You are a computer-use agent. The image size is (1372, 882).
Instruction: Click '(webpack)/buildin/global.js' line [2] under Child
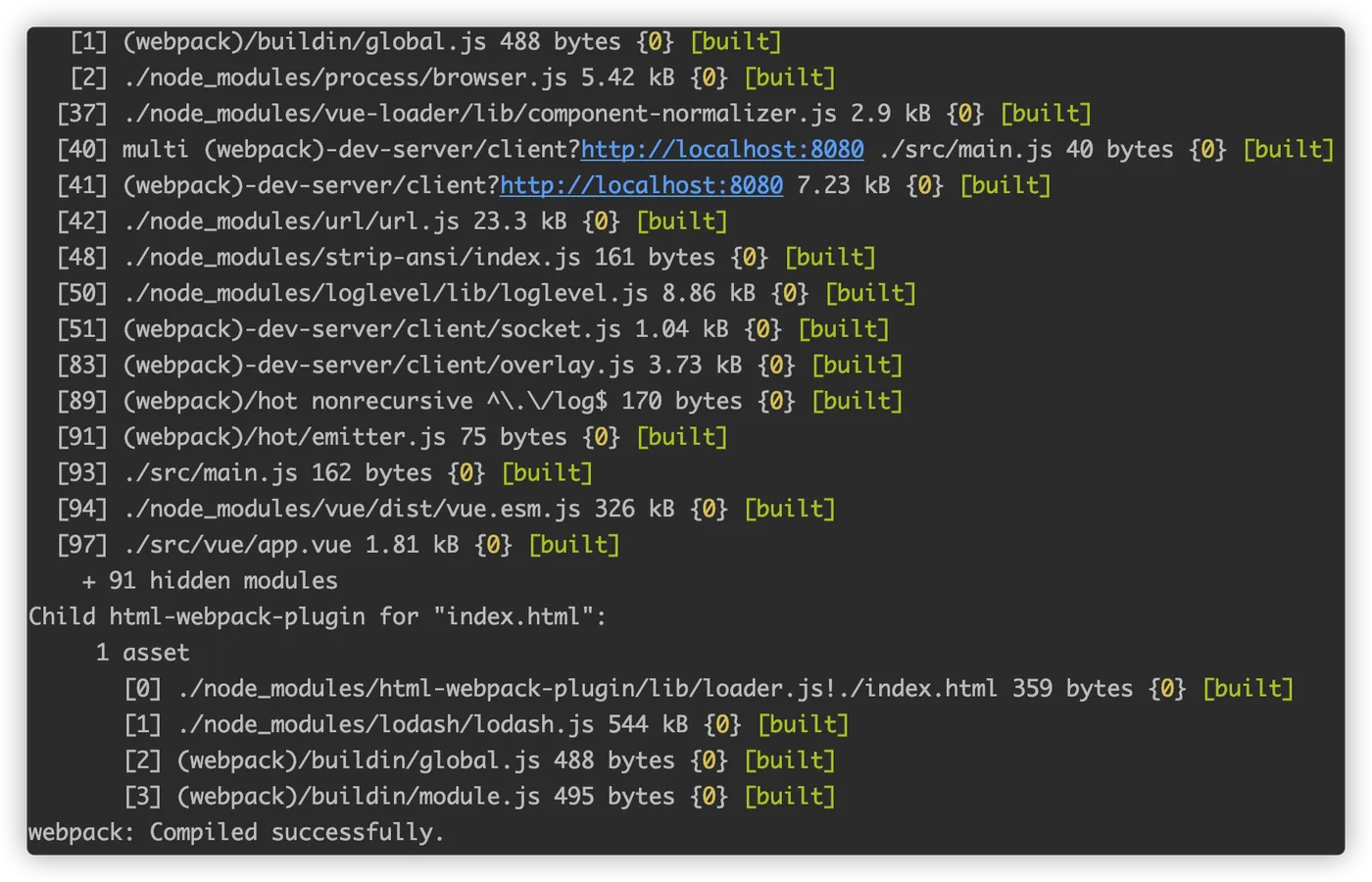tap(479, 760)
